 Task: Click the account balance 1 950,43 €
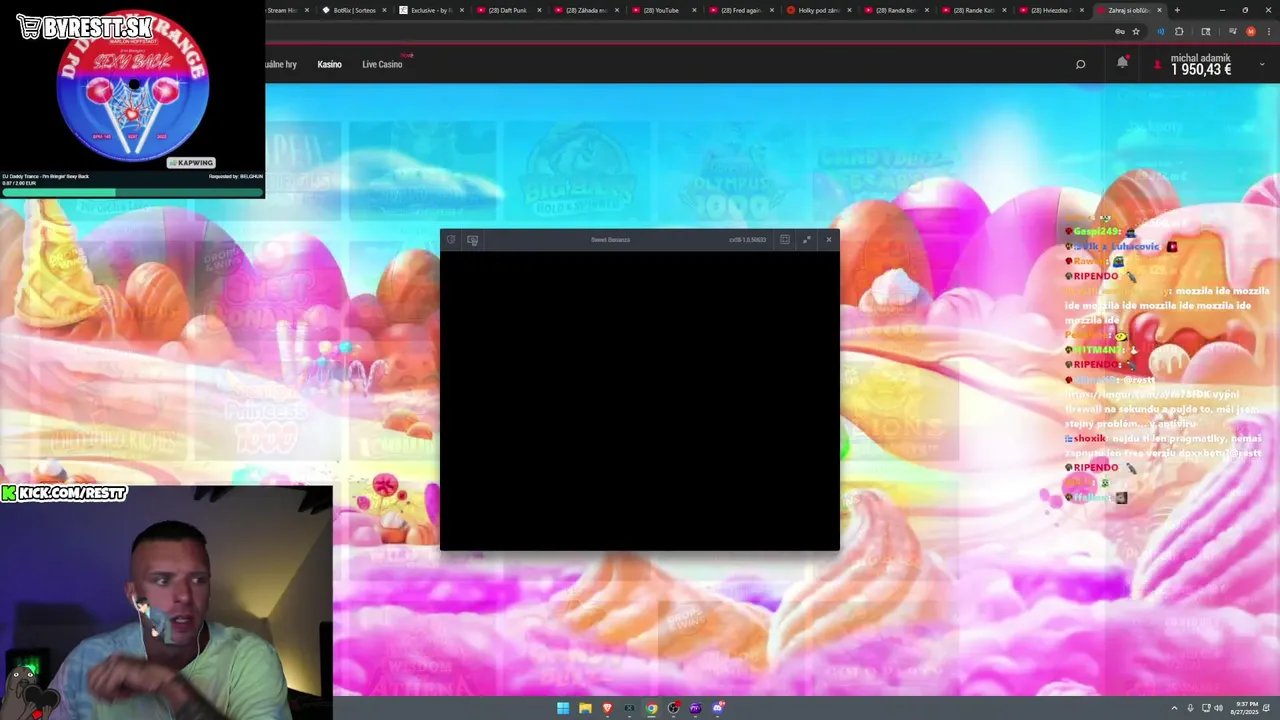coord(1201,70)
